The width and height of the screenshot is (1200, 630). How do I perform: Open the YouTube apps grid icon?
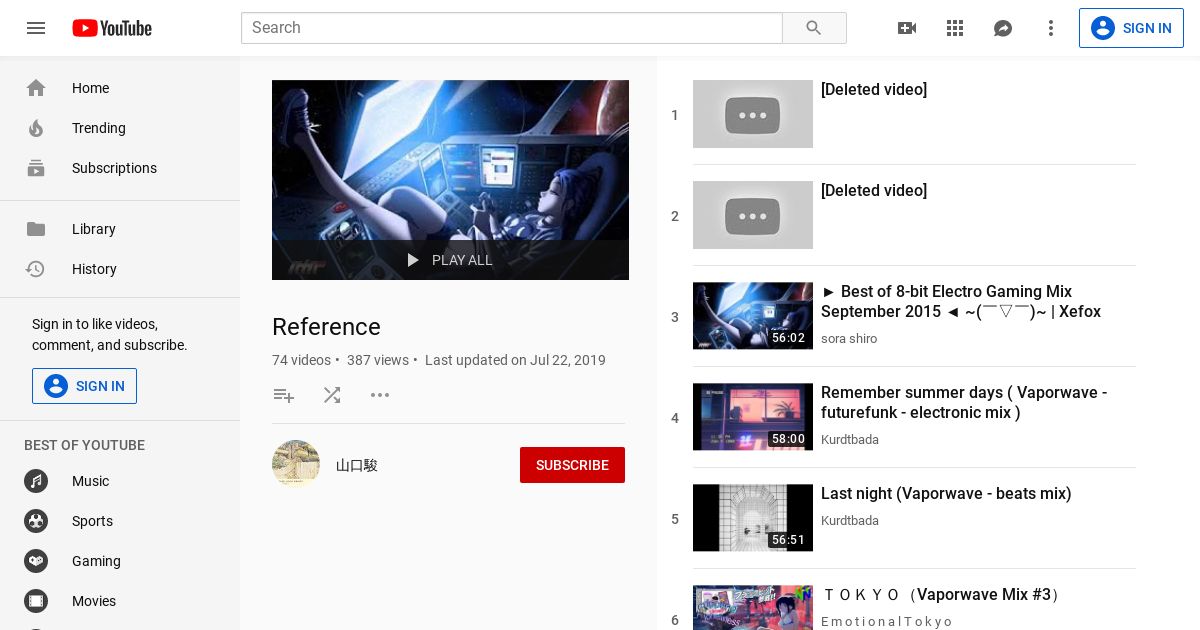point(955,28)
